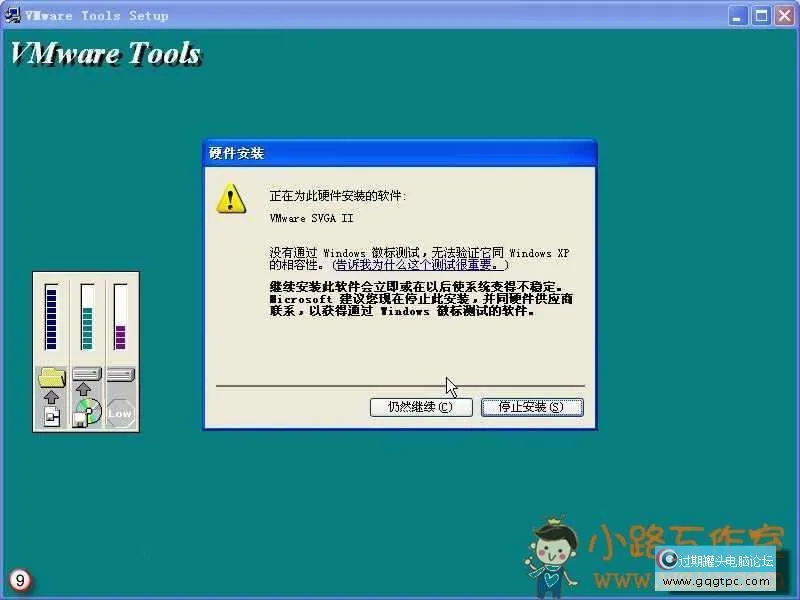Select the yellow open folder icon in the progress graphic
800x600 pixels.
coord(50,376)
